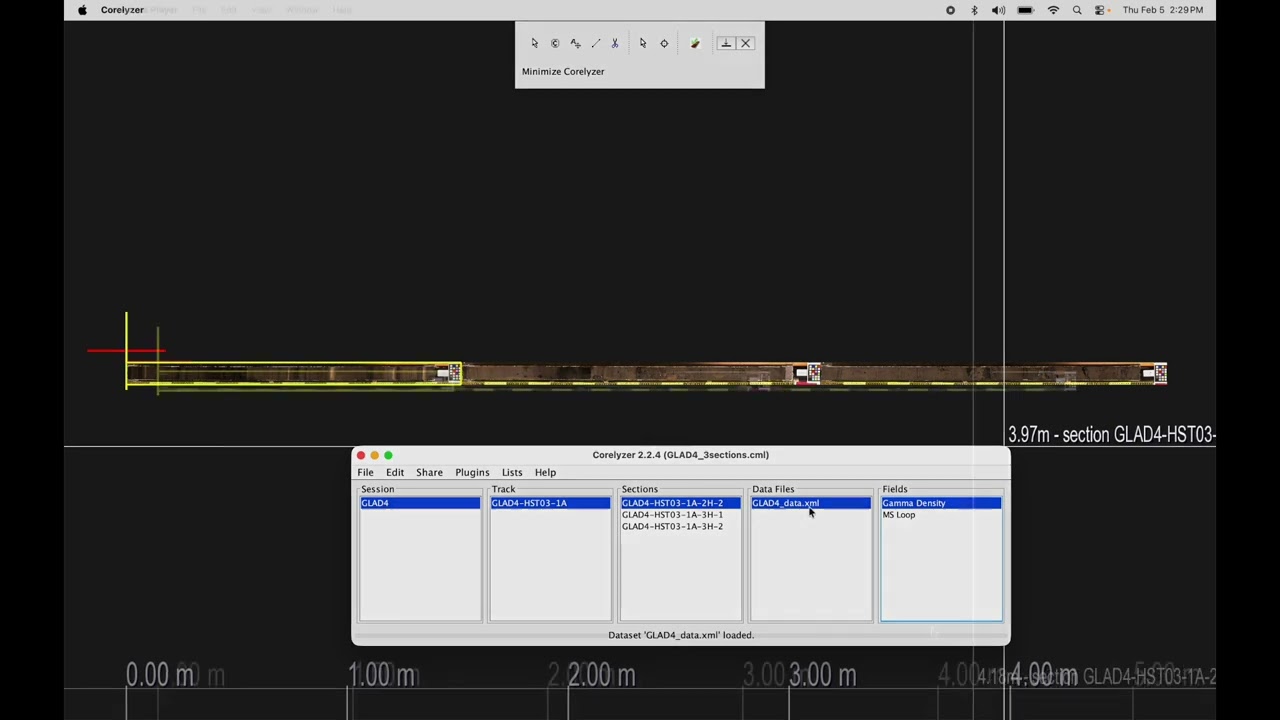Select section GLAD4-HST03-1A-3H-1
The height and width of the screenshot is (720, 1280).
[x=680, y=515]
